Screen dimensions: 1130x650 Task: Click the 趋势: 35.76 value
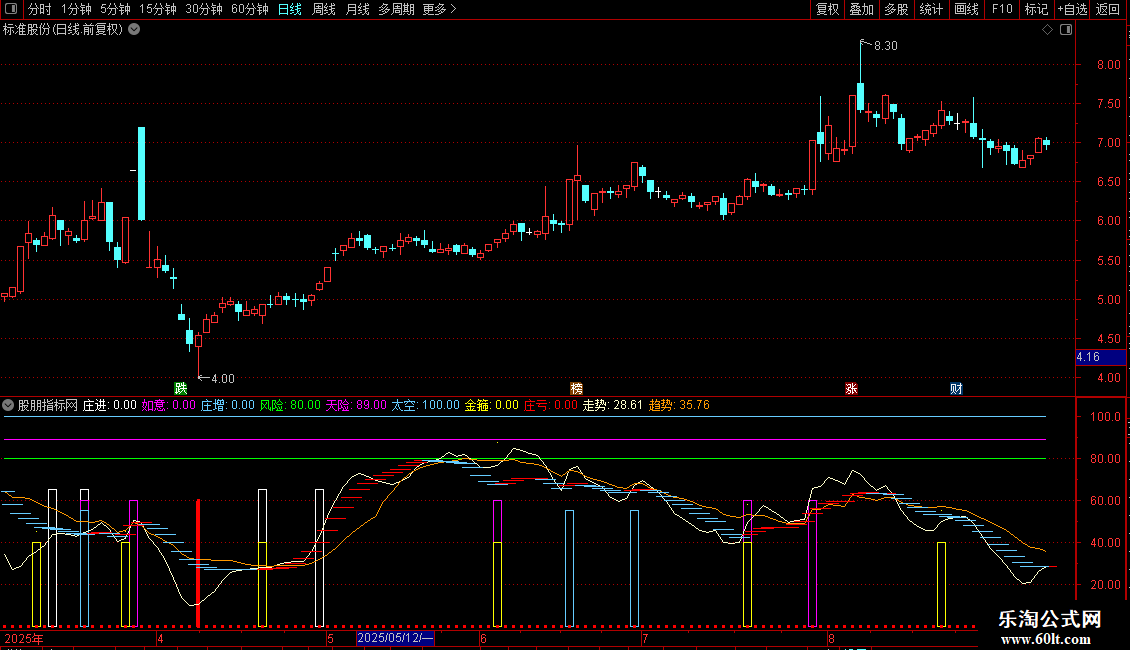(679, 405)
